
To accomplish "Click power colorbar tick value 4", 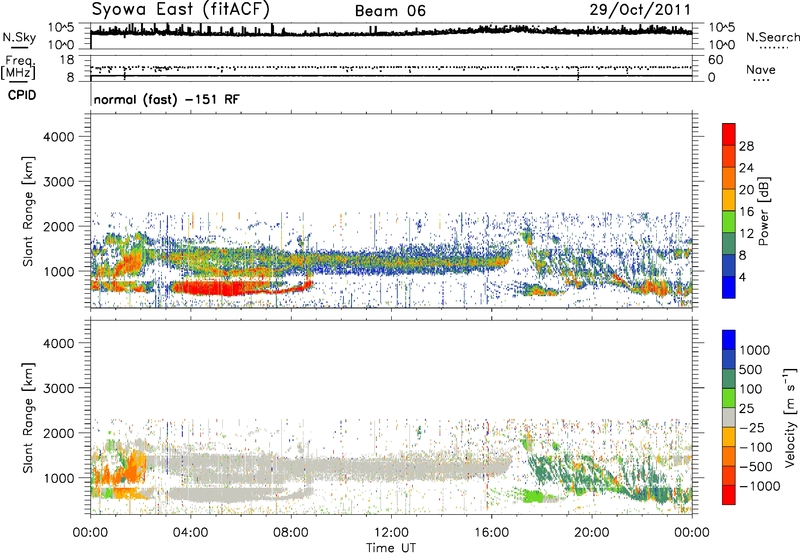I will (742, 277).
